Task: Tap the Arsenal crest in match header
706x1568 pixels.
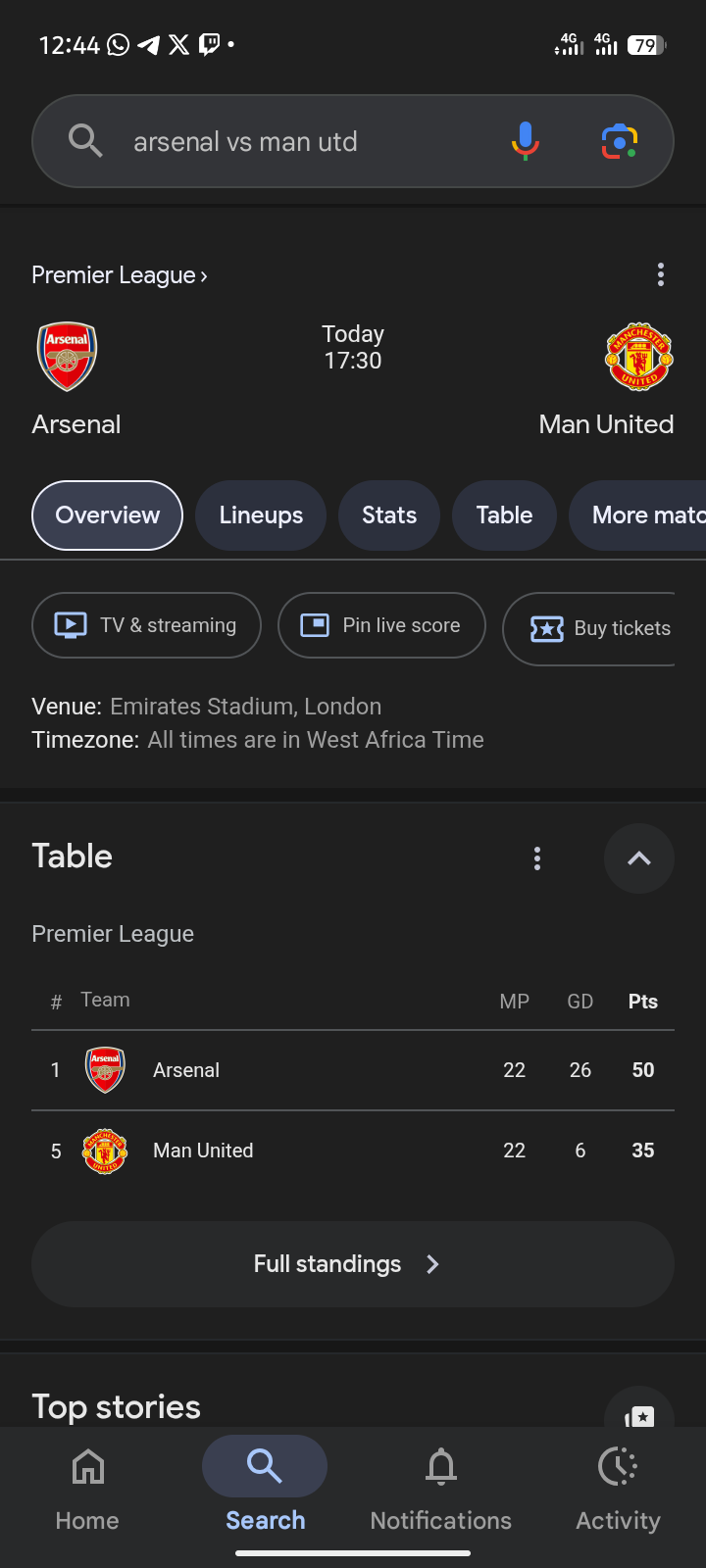Action: click(67, 357)
